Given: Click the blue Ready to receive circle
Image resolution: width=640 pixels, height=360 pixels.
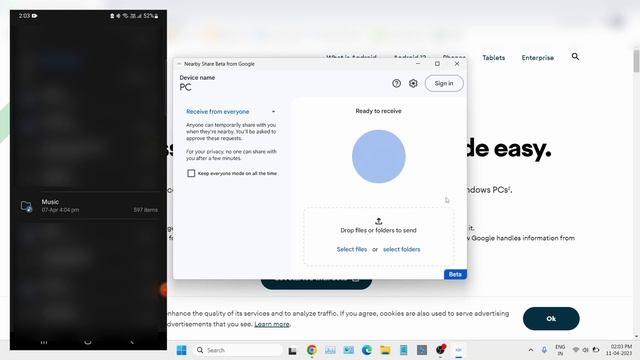Looking at the screenshot, I should (378, 156).
